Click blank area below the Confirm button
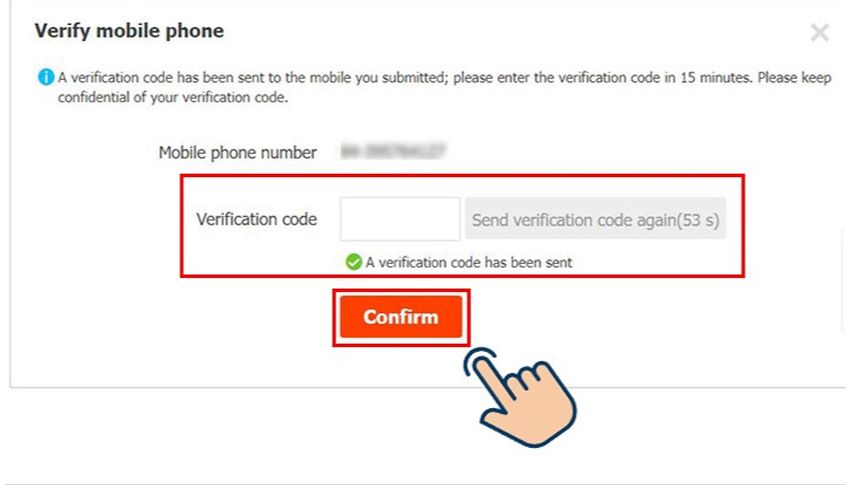This screenshot has height=485, width=850. pos(271,363)
